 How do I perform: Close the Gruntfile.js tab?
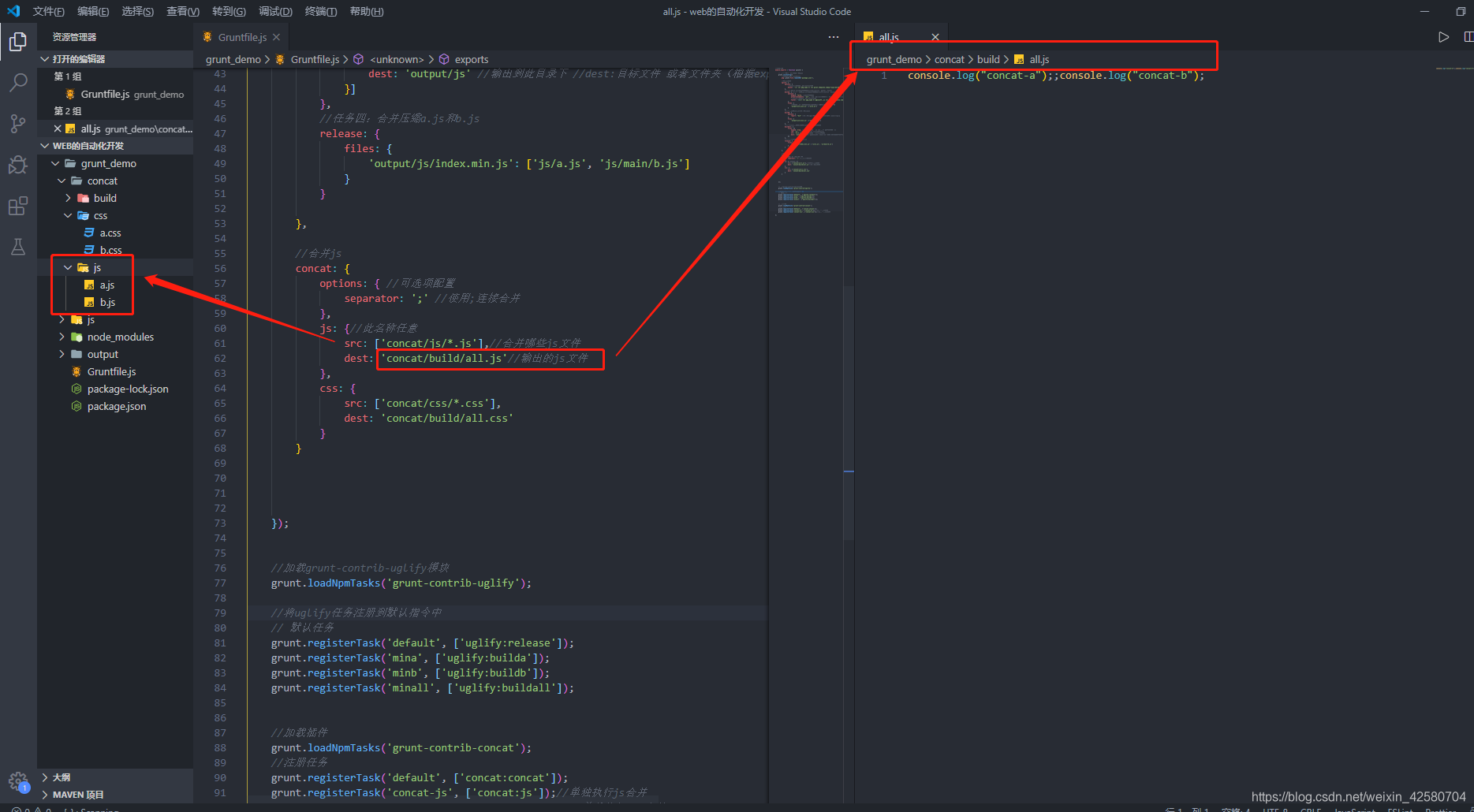coord(276,37)
